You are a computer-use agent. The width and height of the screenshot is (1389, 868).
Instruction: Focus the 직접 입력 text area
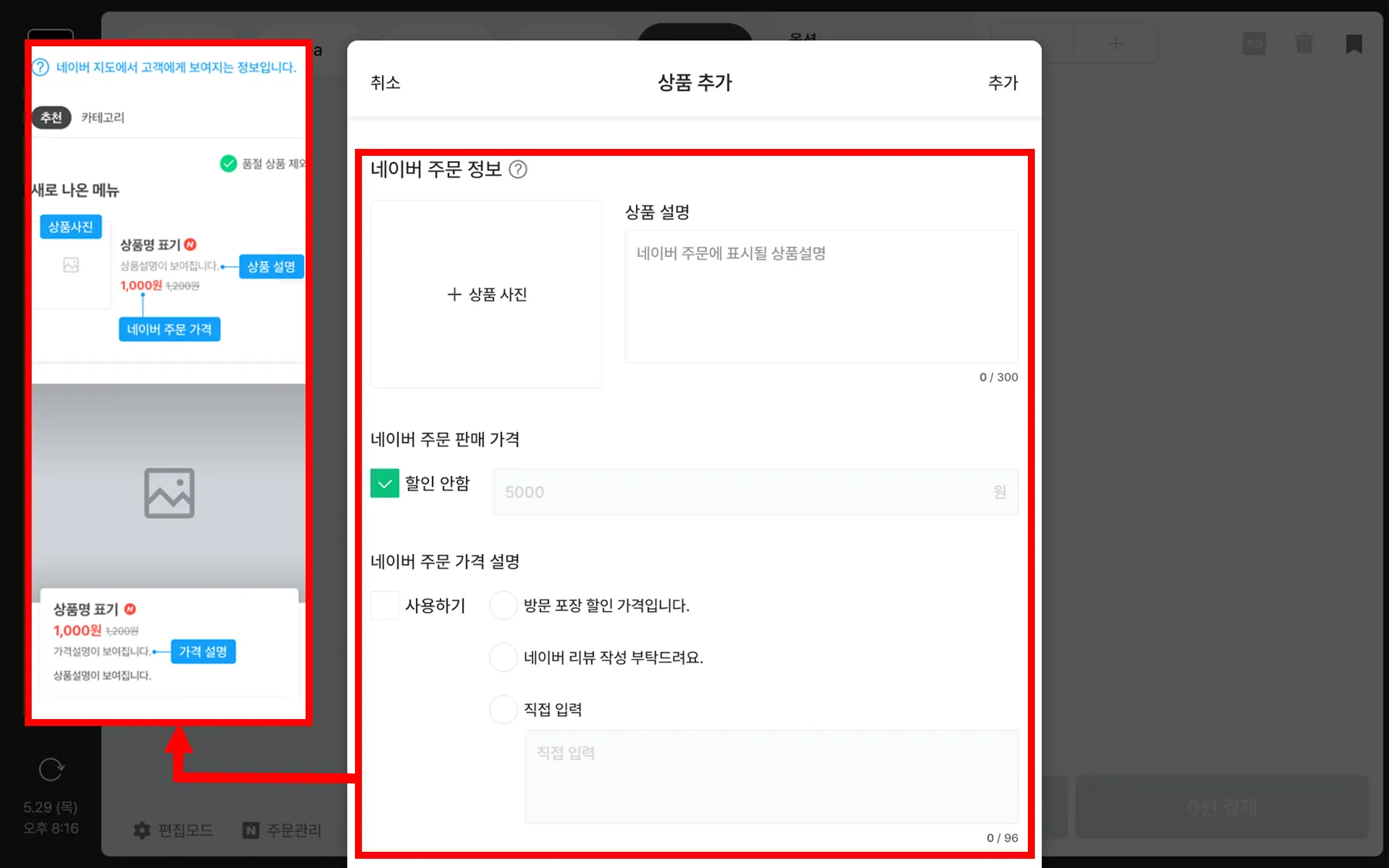tap(772, 777)
